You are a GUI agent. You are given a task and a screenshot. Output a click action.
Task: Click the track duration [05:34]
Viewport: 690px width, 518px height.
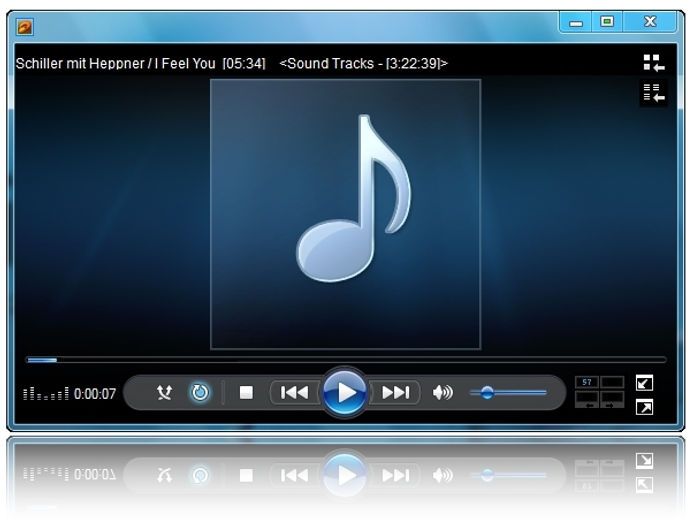point(244,64)
